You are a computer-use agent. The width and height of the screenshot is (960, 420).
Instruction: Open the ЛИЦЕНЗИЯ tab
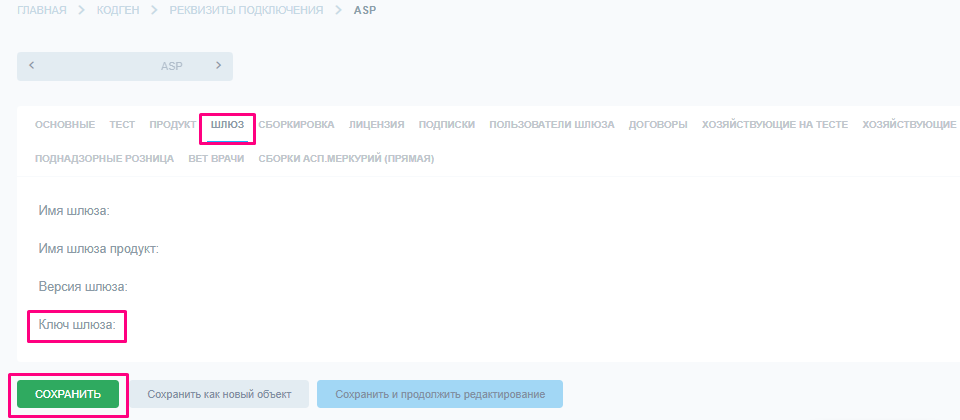pyautogui.click(x=377, y=124)
